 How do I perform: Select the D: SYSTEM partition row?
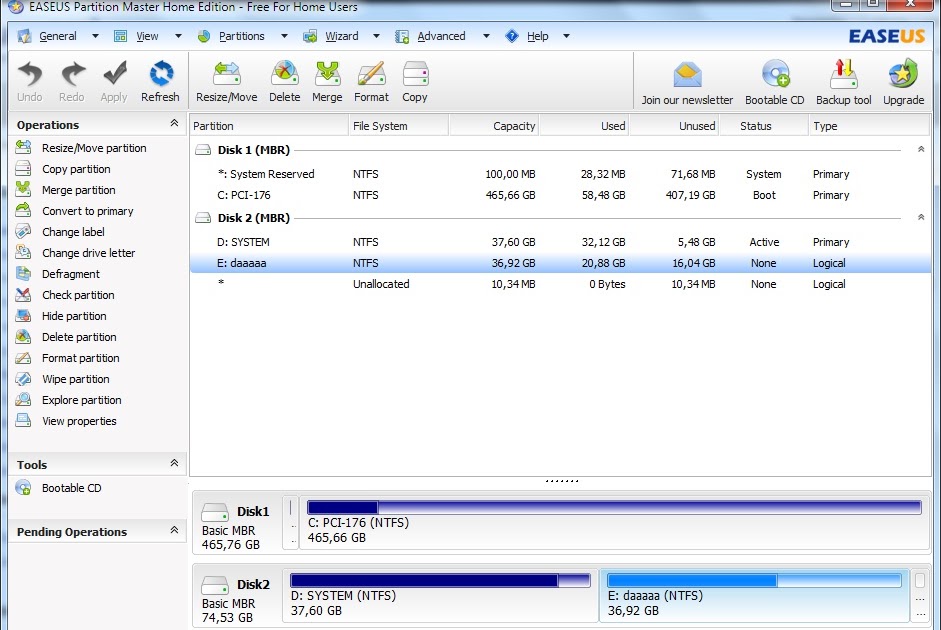561,242
